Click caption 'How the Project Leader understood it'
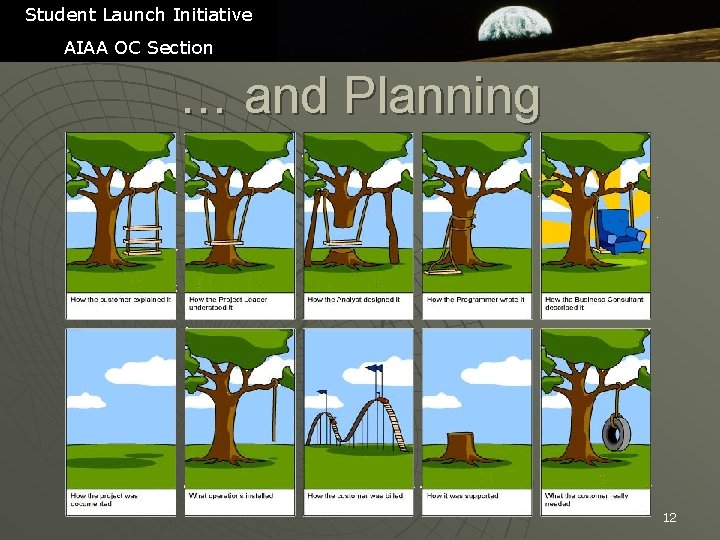Image resolution: width=720 pixels, height=540 pixels. click(228, 304)
